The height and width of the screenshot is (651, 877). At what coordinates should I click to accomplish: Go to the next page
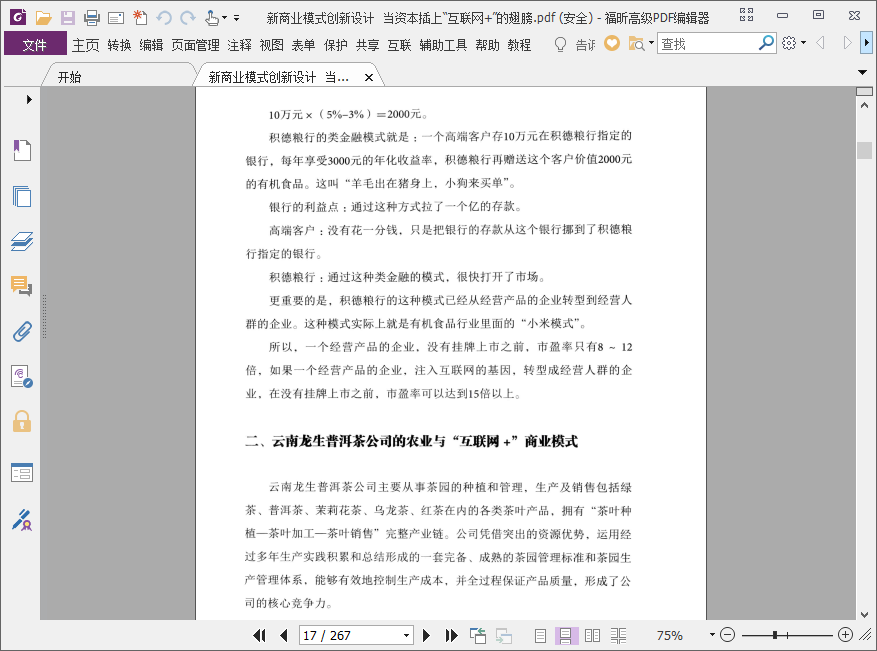[x=427, y=635]
